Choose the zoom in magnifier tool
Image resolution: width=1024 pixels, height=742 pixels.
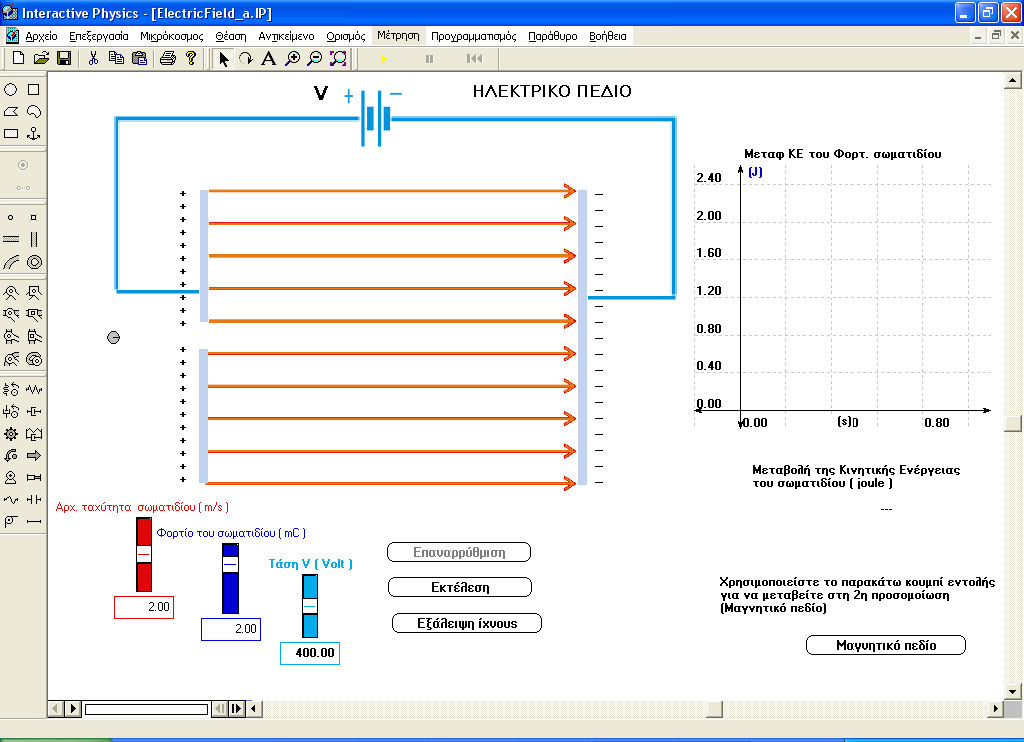[293, 59]
